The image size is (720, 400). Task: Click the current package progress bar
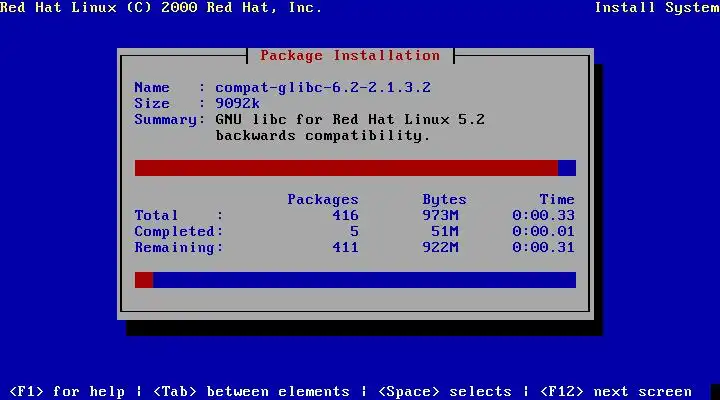(355, 168)
